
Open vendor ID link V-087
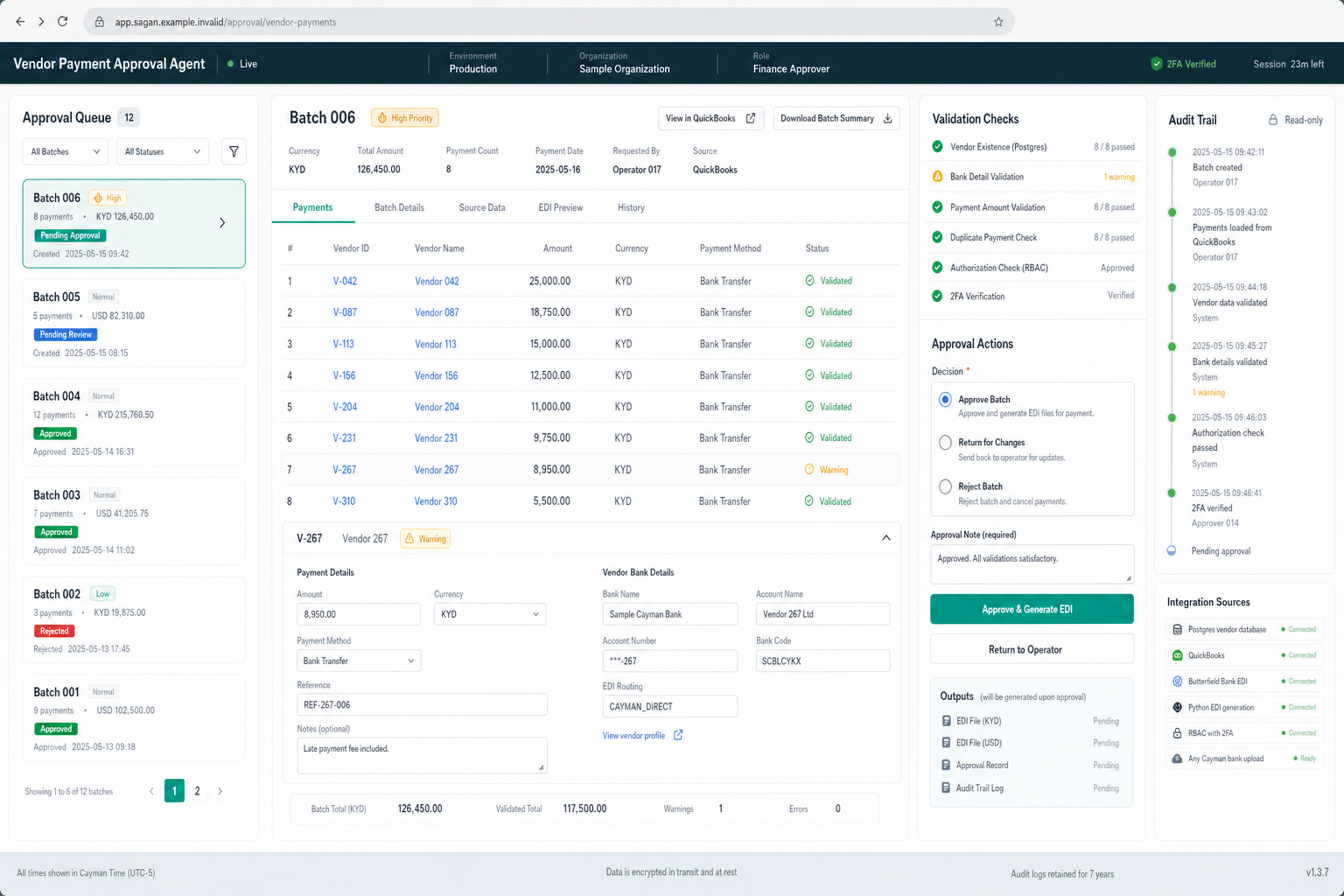[x=345, y=312]
